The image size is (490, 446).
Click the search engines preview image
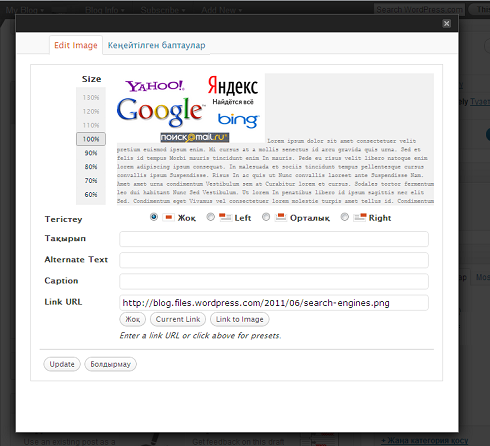click(190, 108)
